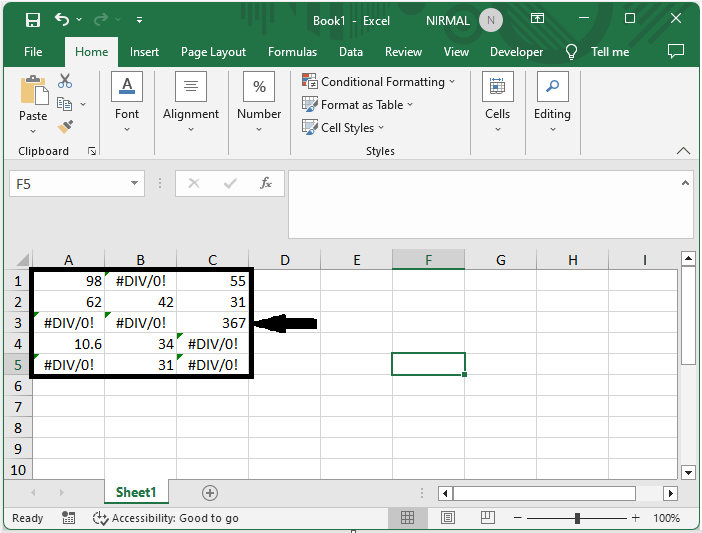Switch to the Insert tab
Image resolution: width=702 pixels, height=533 pixels.
tap(144, 52)
